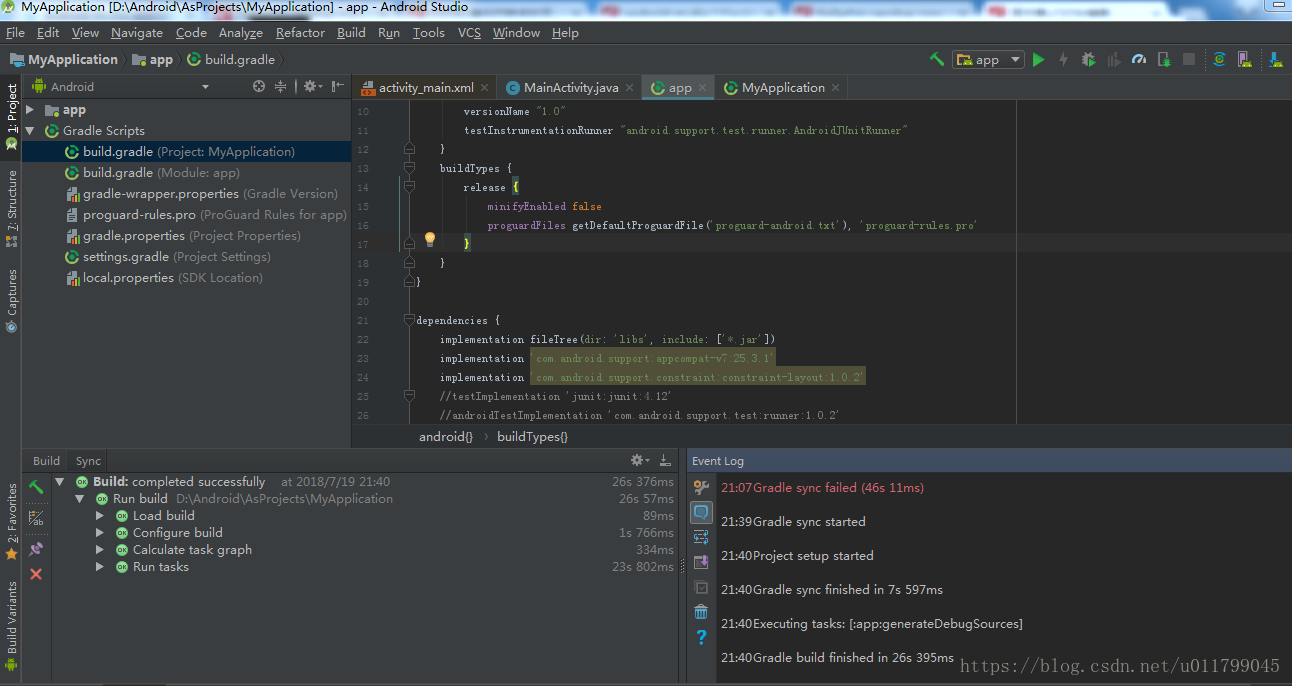The image size is (1292, 686).
Task: Open the File menu
Action: [15, 32]
